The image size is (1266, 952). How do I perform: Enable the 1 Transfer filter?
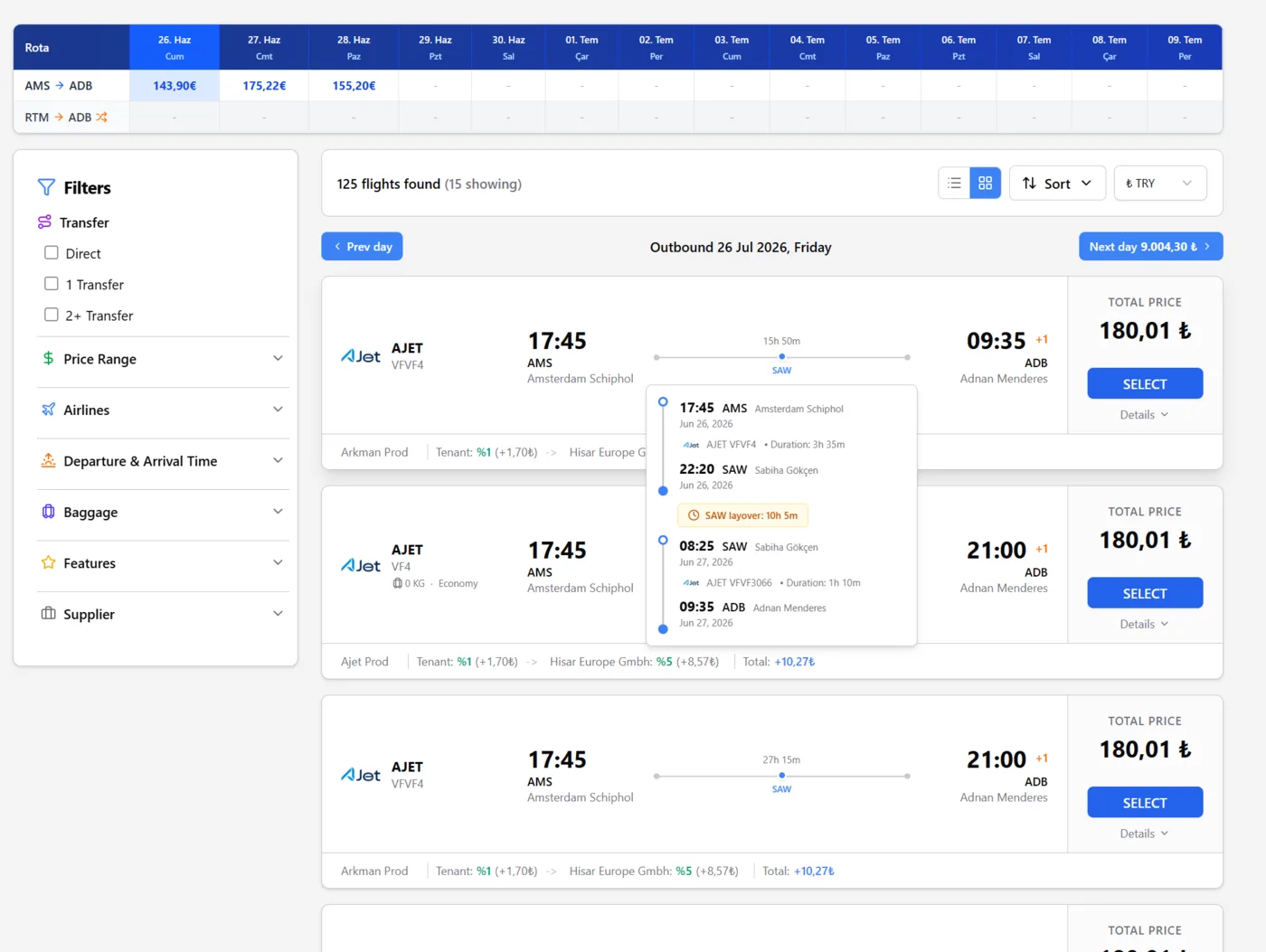pyautogui.click(x=51, y=283)
